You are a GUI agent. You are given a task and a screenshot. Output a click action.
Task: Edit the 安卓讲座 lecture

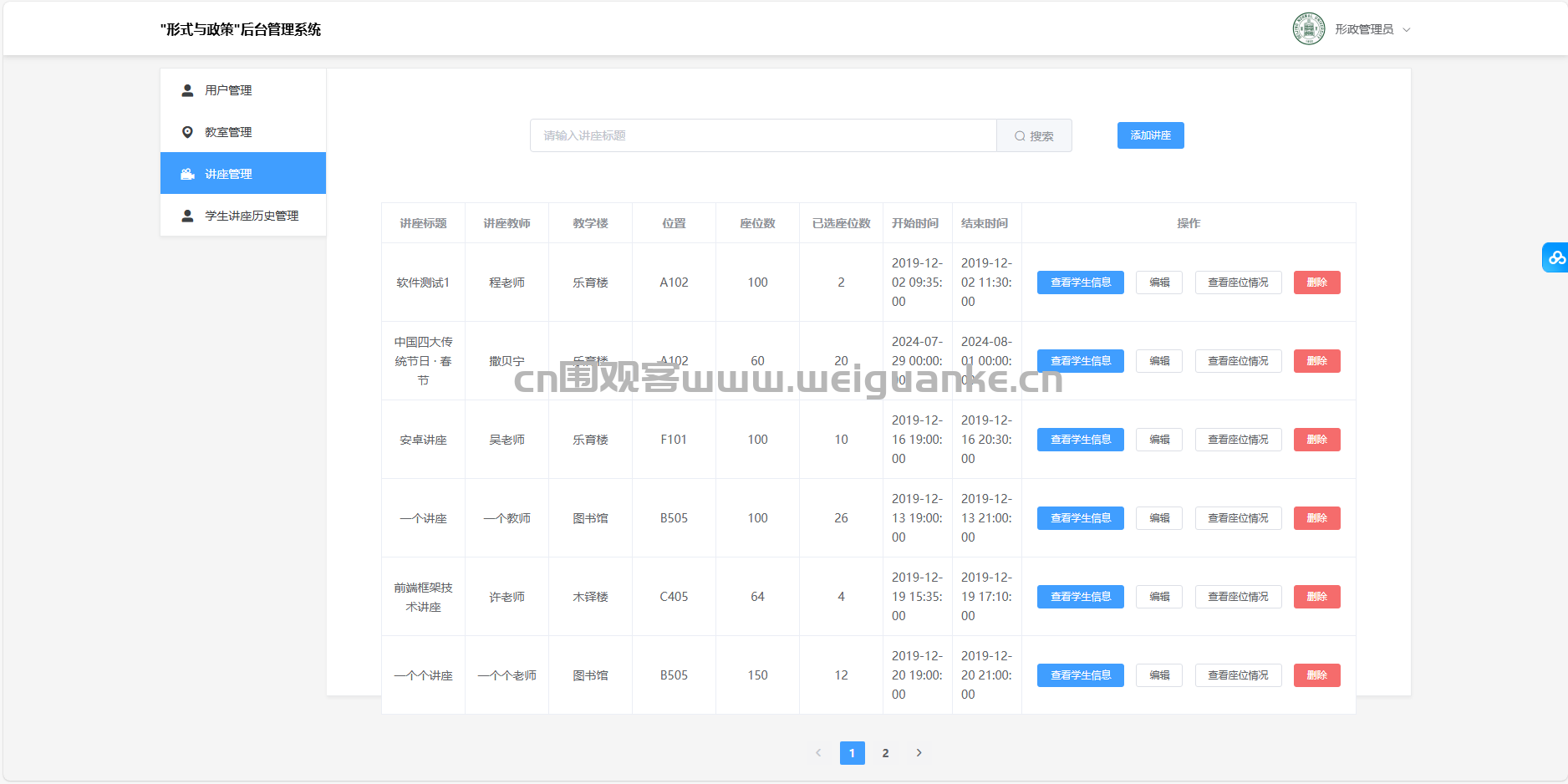pyautogui.click(x=1159, y=440)
